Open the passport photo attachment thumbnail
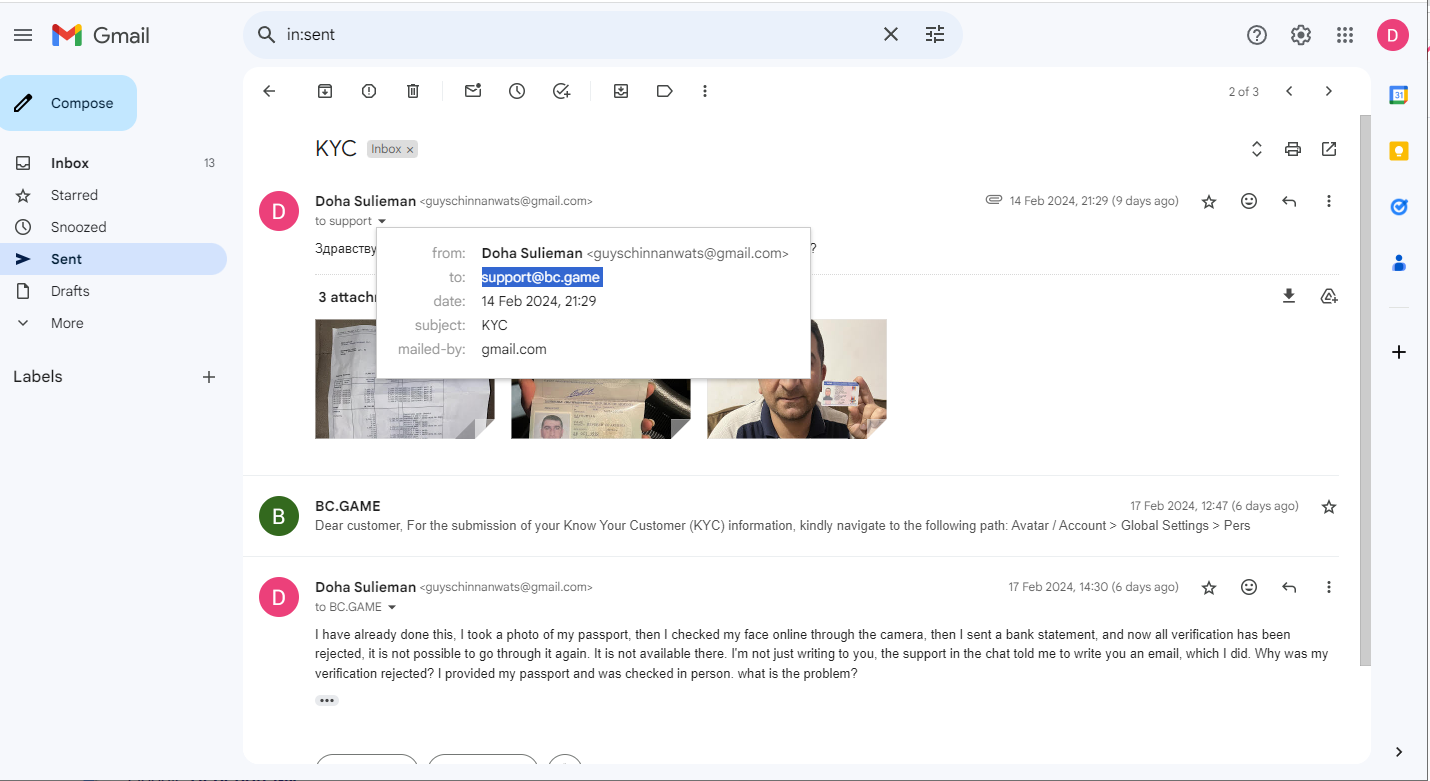 point(601,408)
